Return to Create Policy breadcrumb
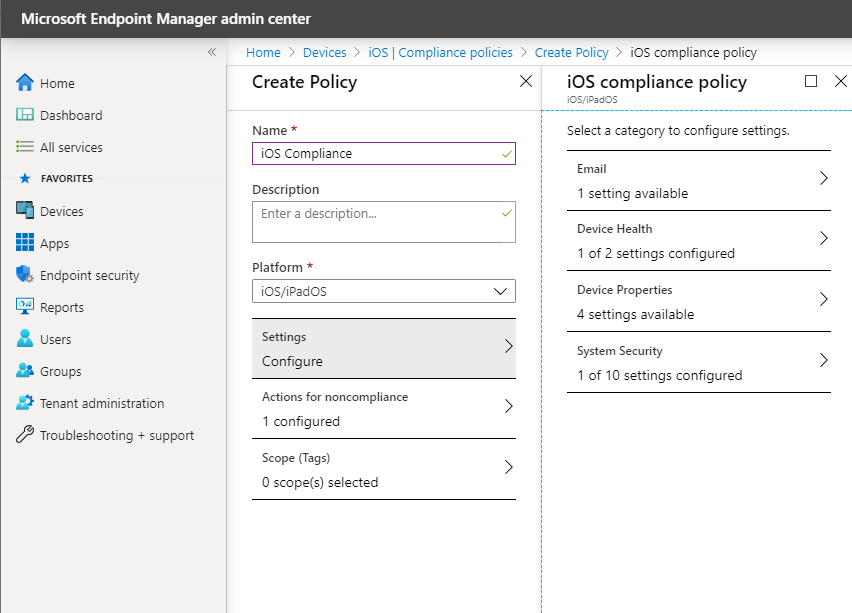 coord(572,53)
